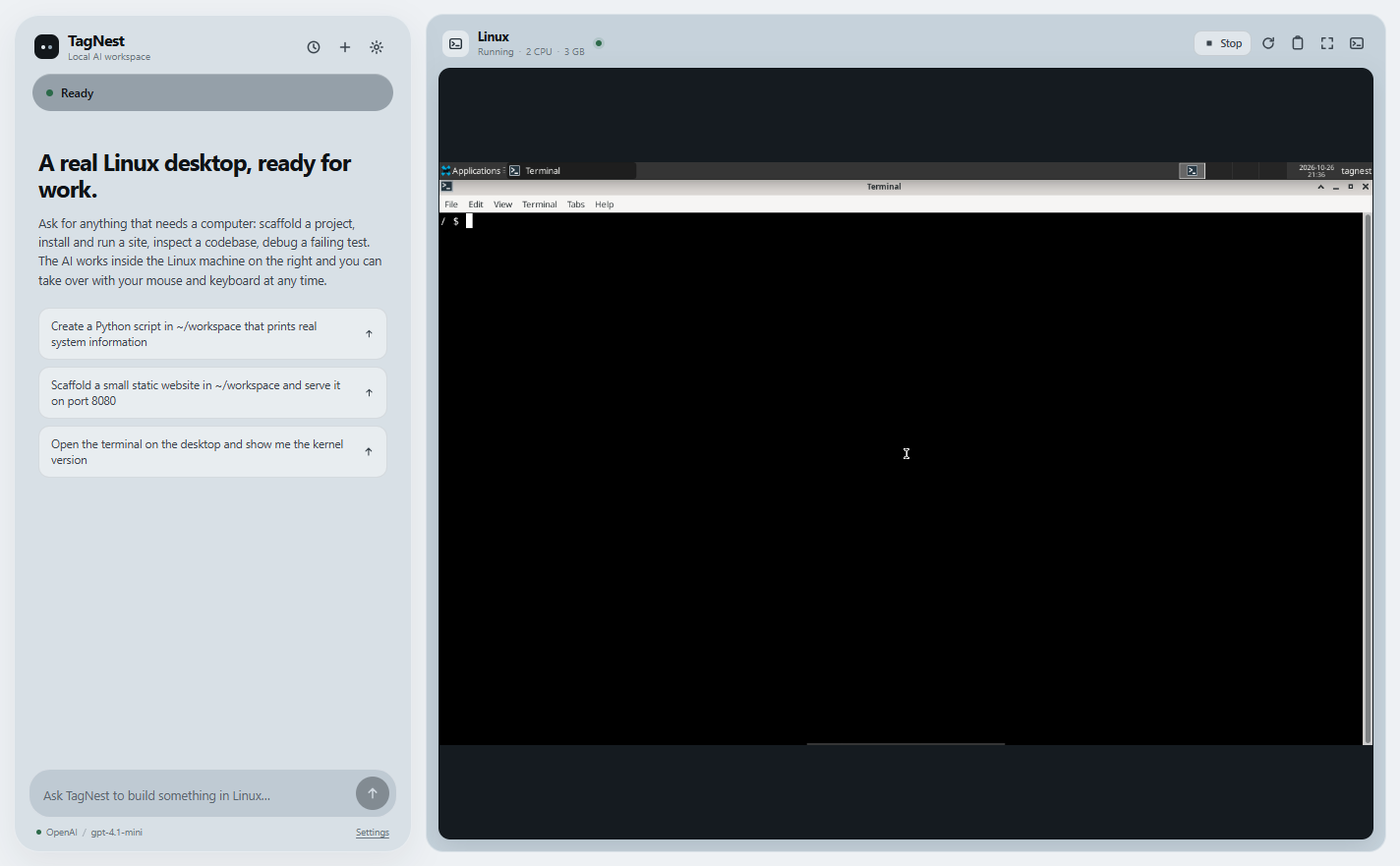
Task: Click the workspace switcher icon in the desktop panel
Action: point(1193,171)
